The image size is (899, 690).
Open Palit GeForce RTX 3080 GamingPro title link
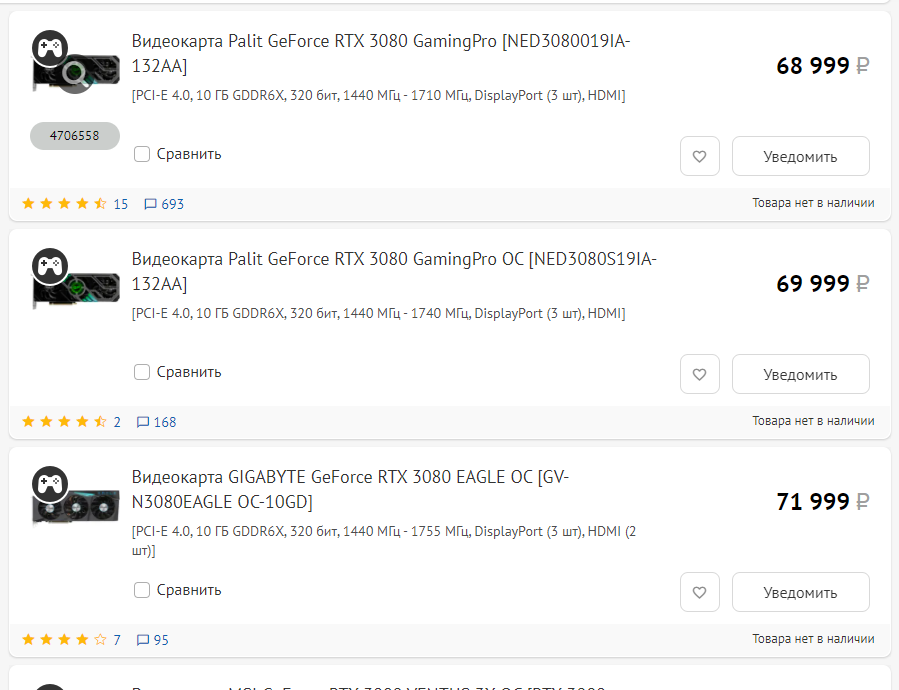pos(381,53)
